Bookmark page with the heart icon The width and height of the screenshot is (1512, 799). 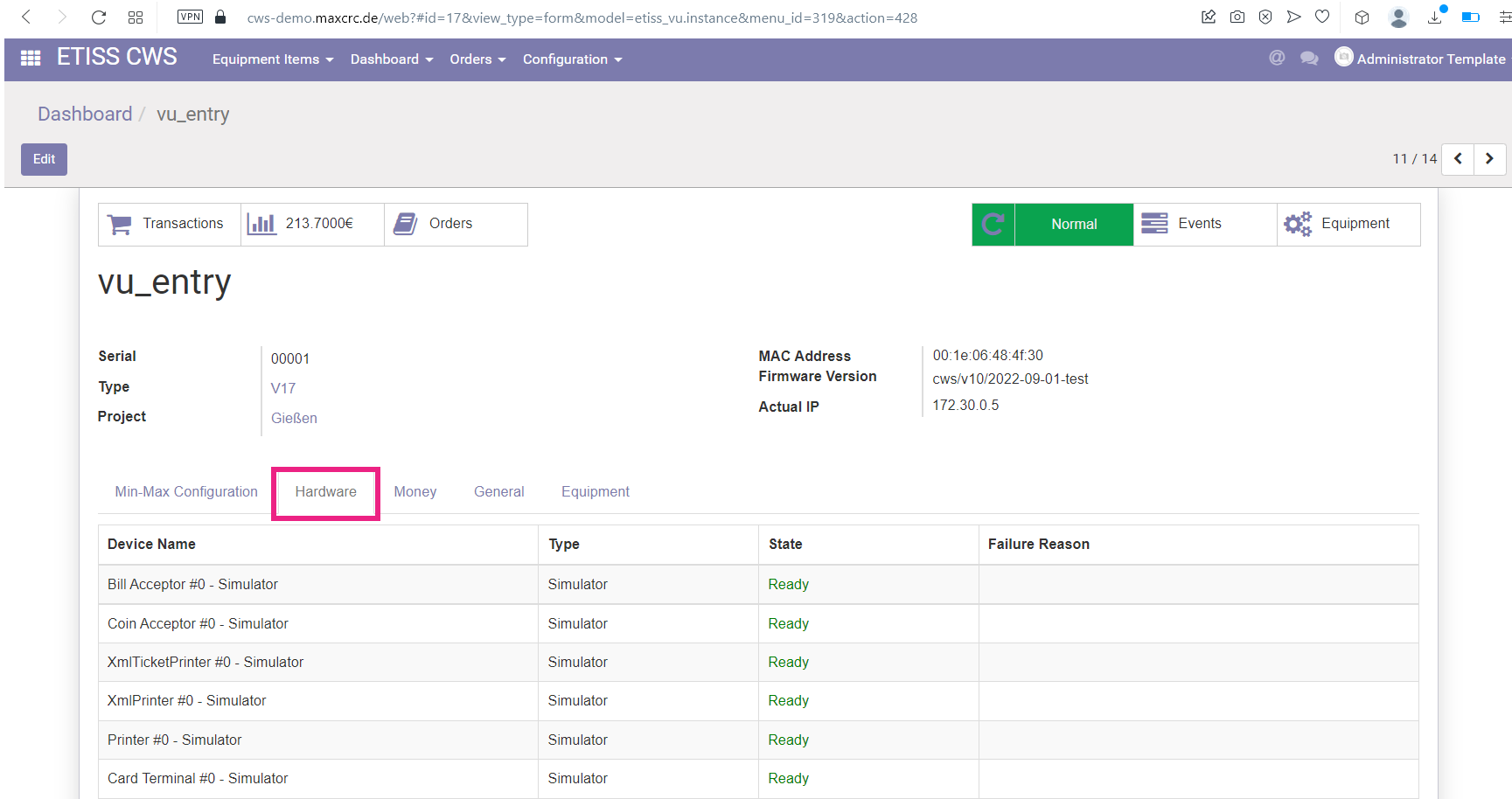pyautogui.click(x=1322, y=17)
